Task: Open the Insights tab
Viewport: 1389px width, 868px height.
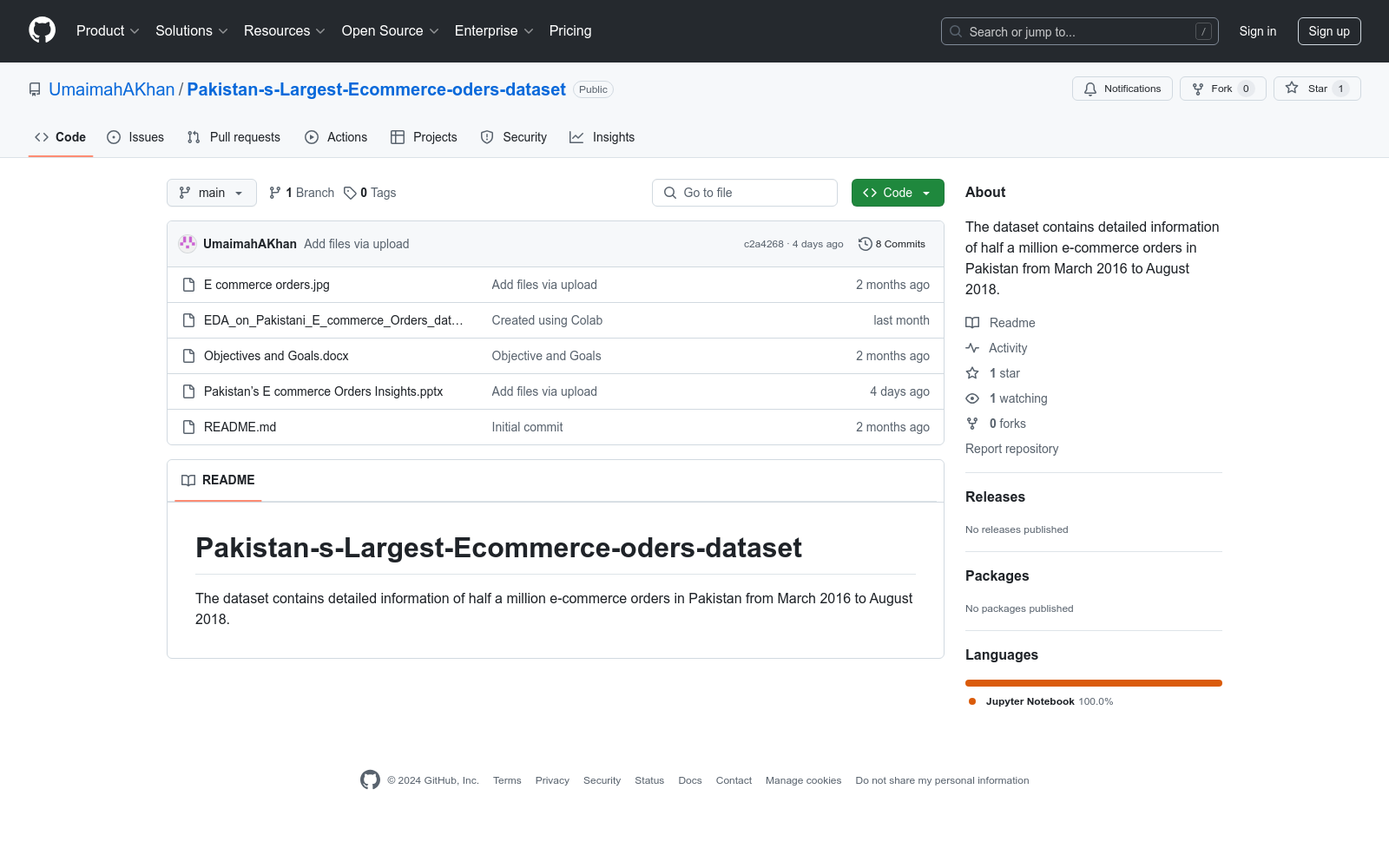Action: pos(602,137)
